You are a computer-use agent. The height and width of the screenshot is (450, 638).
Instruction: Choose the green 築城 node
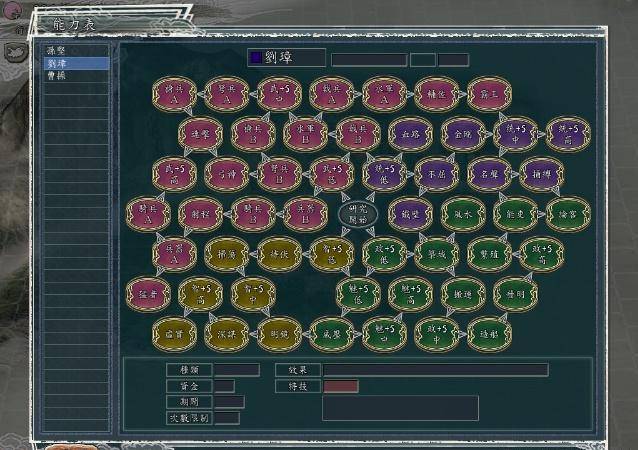[x=437, y=254]
